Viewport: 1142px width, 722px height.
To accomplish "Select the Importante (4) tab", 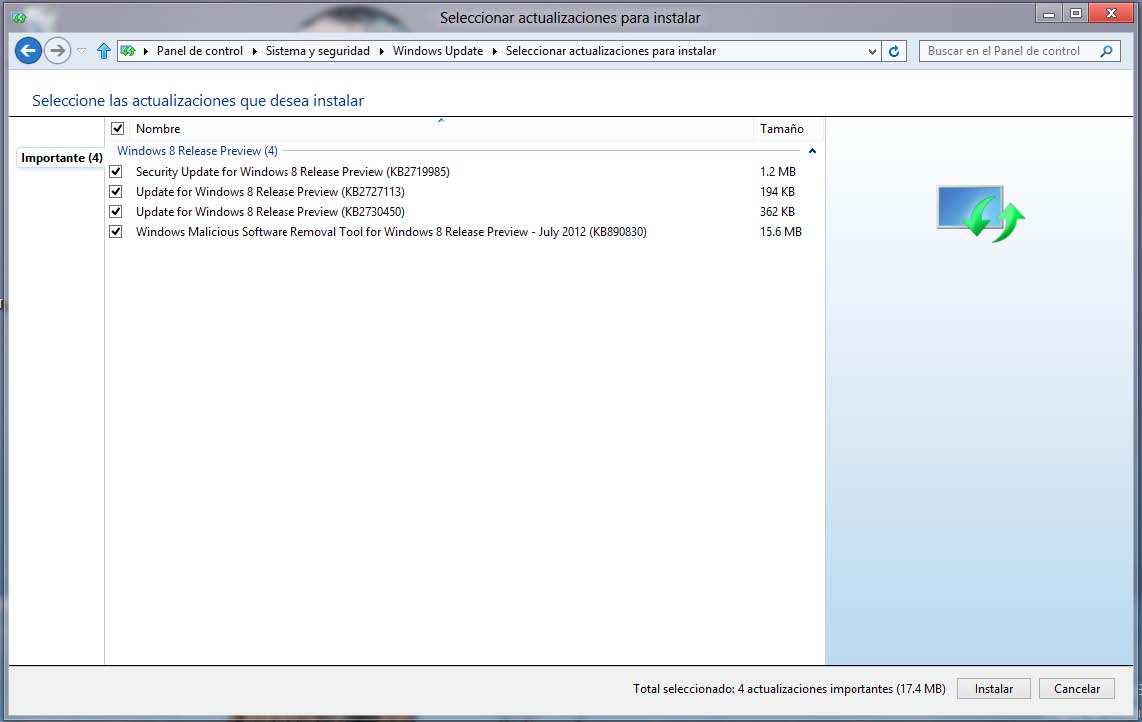I will 61,158.
